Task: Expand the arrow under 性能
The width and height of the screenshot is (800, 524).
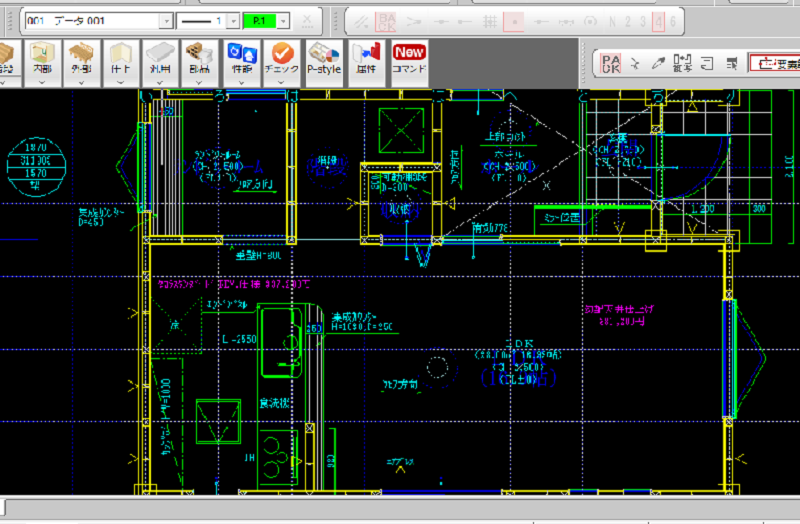Action: coord(242,82)
